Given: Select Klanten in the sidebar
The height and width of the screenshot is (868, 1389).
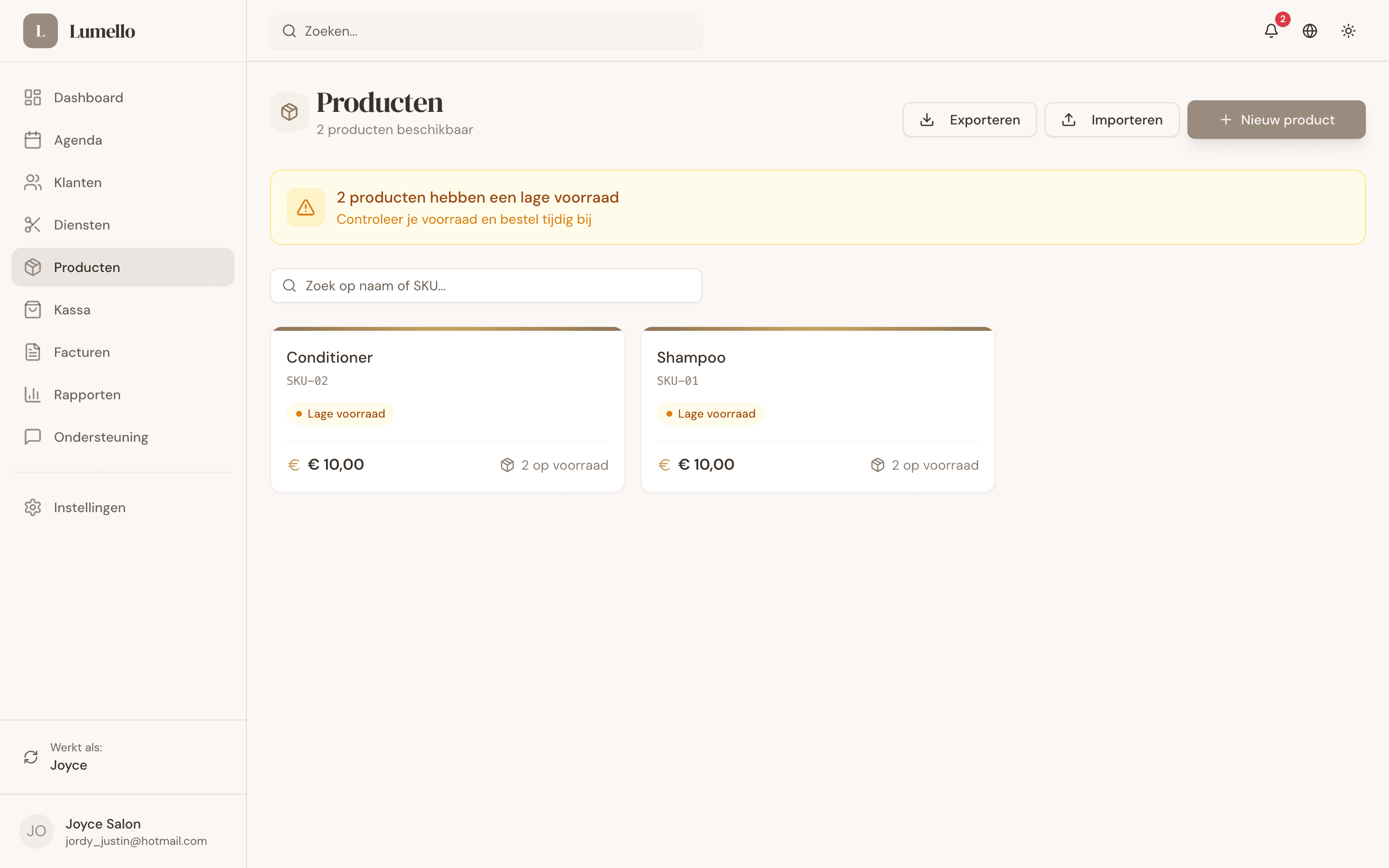Looking at the screenshot, I should tap(78, 182).
